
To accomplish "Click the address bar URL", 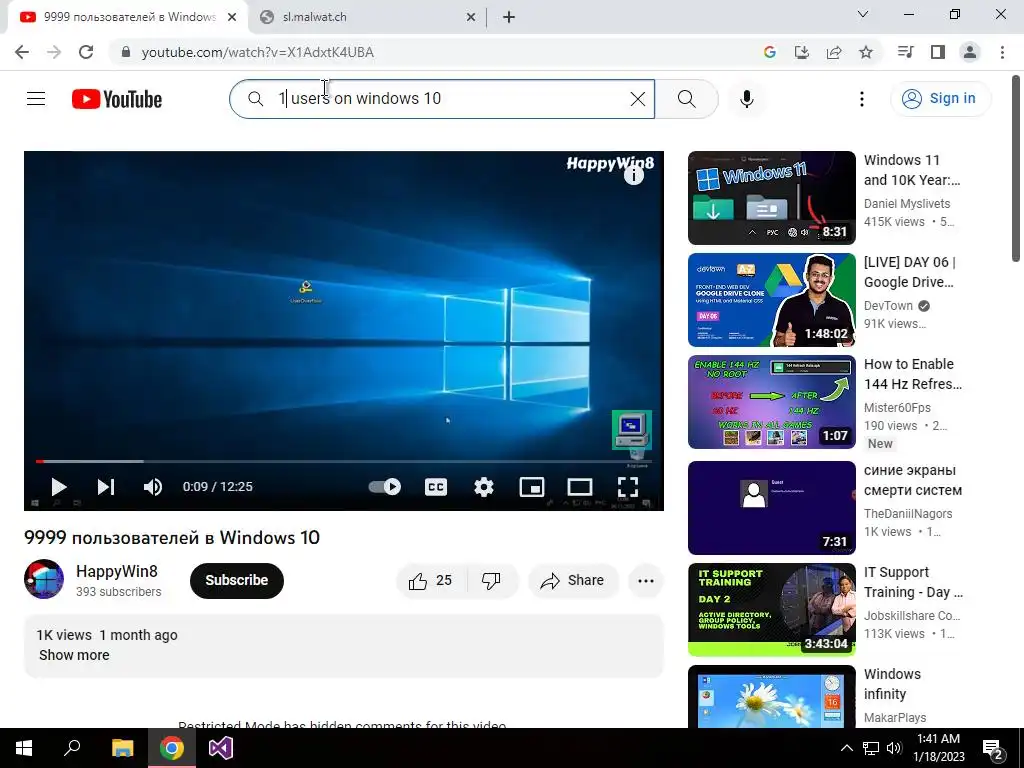I will 257,52.
